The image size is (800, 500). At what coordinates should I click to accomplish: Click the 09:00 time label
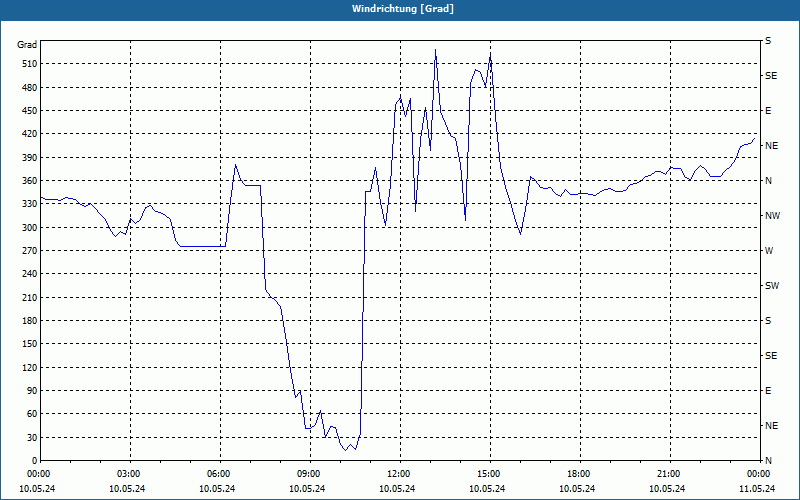(x=307, y=474)
